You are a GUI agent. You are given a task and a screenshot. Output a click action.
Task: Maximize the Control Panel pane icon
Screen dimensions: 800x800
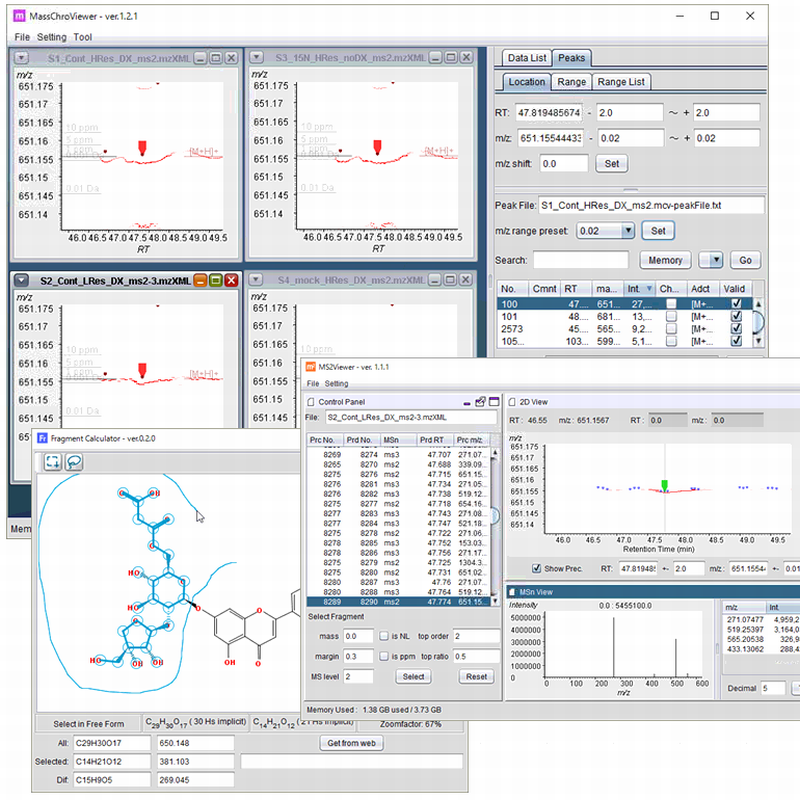click(x=493, y=401)
